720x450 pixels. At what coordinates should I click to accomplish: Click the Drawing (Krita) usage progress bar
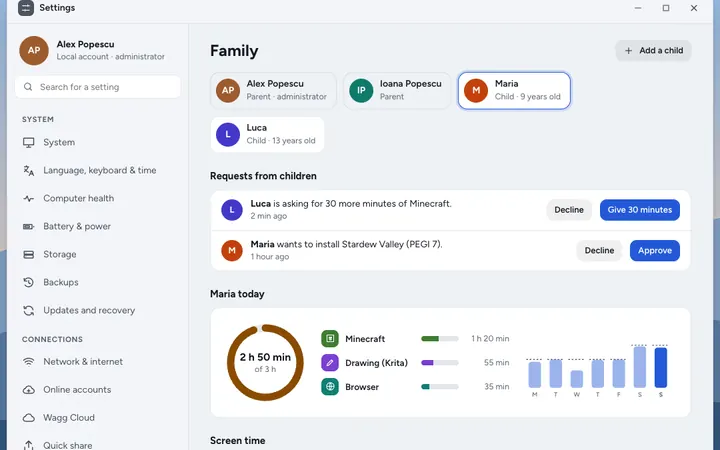pyautogui.click(x=440, y=363)
